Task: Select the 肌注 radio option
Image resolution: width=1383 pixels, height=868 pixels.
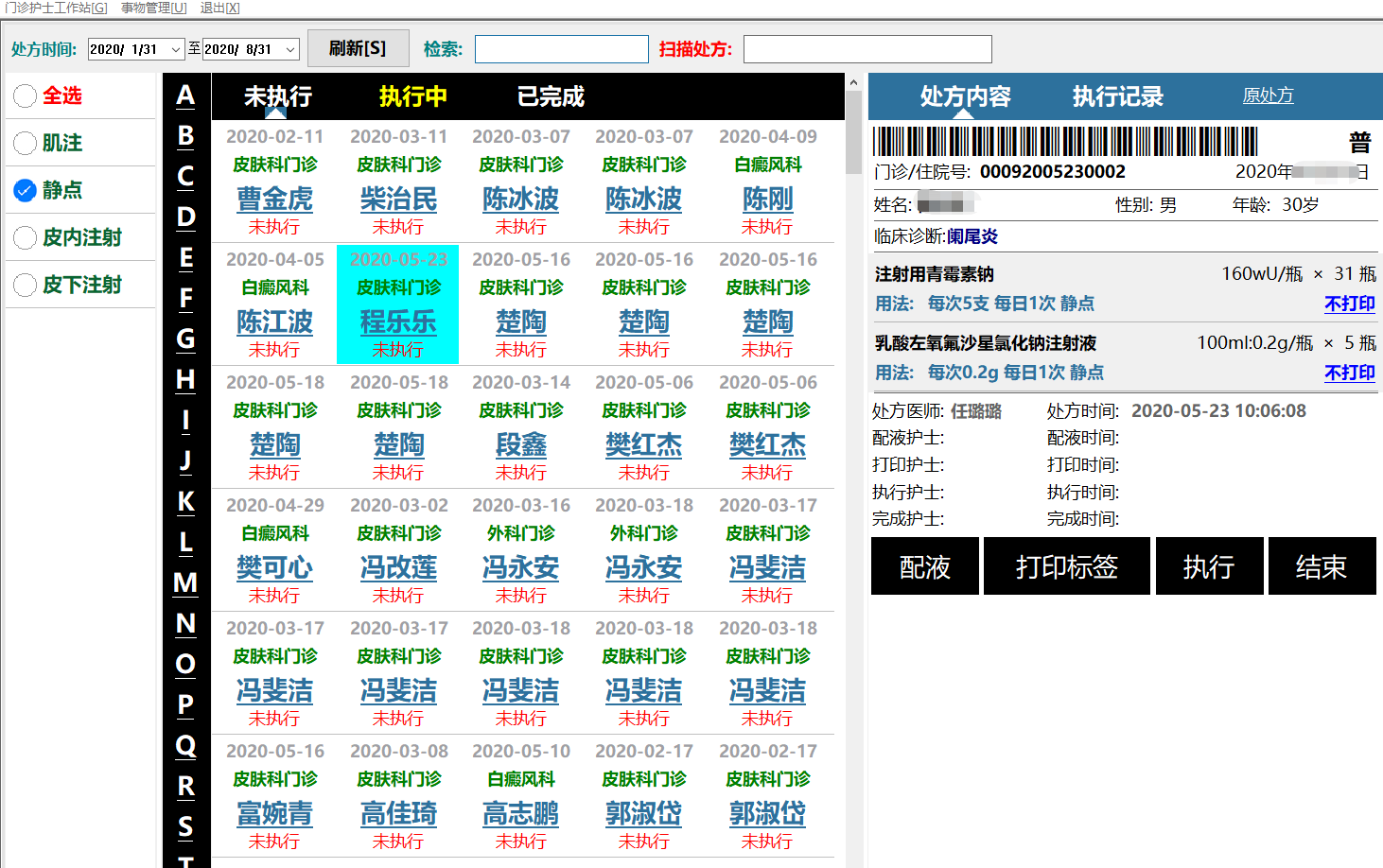Action: point(26,143)
